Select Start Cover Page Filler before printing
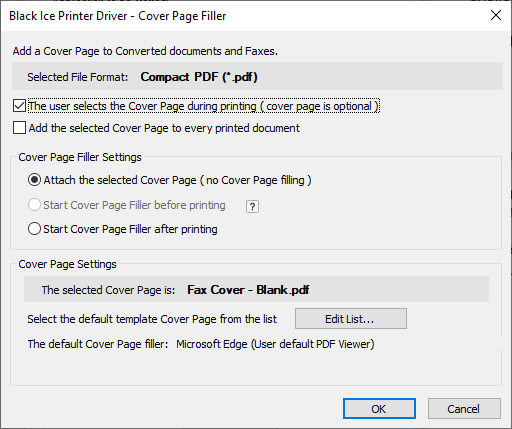The width and height of the screenshot is (512, 429). click(34, 205)
